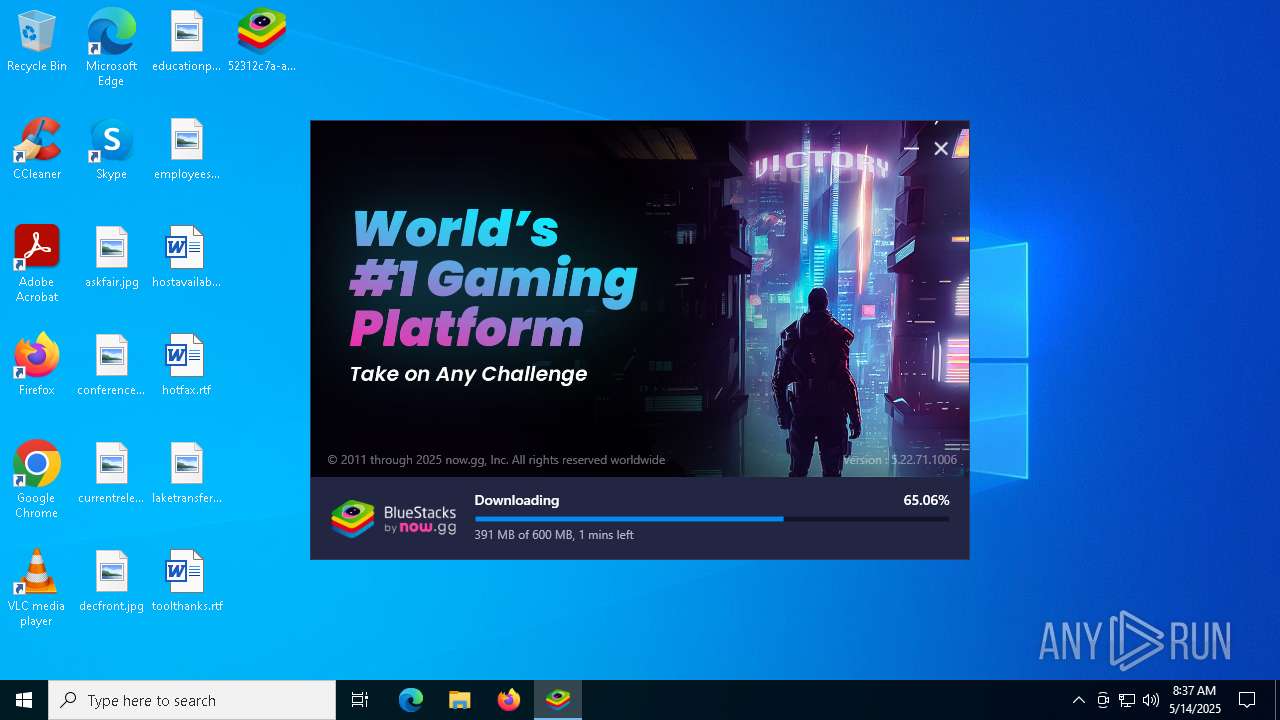Image resolution: width=1280 pixels, height=720 pixels.
Task: Click the BlueStacks by now.gg logo
Action: [x=394, y=519]
